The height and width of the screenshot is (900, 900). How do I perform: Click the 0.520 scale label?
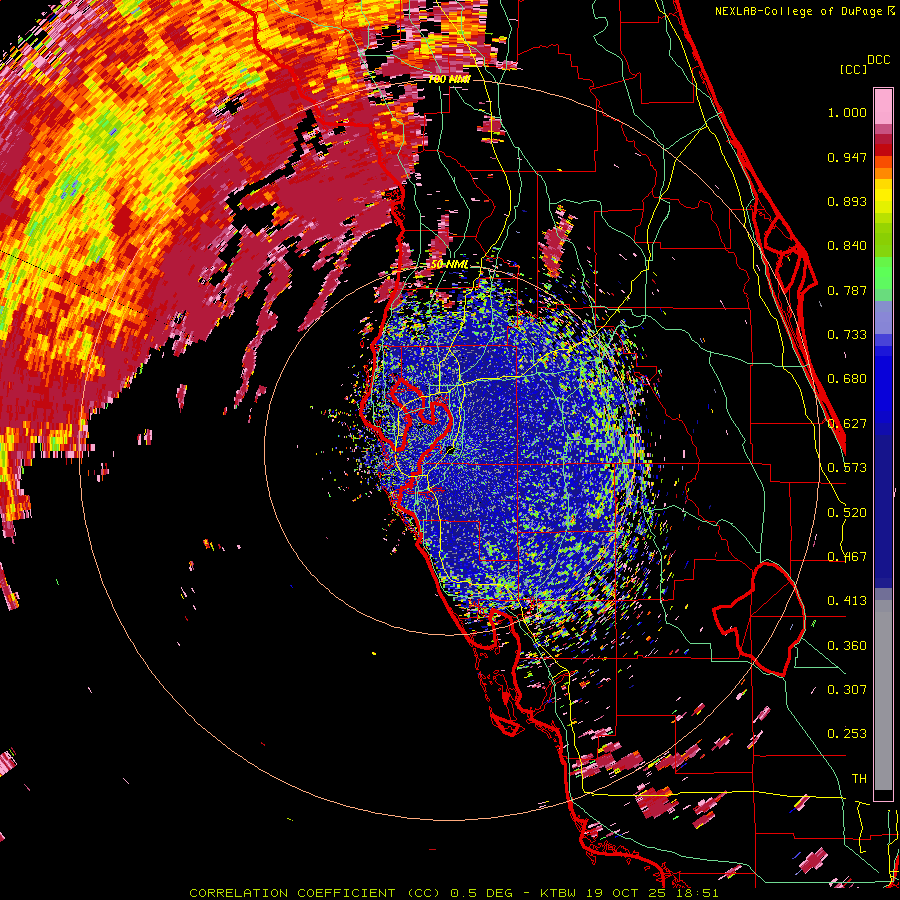coord(847,513)
